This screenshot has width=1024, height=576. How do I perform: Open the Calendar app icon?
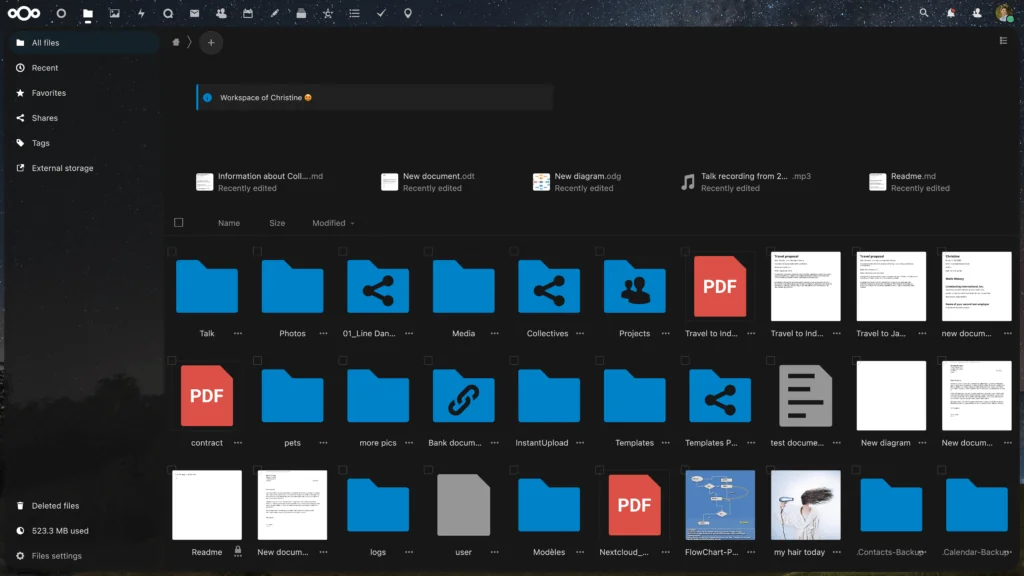click(x=248, y=13)
